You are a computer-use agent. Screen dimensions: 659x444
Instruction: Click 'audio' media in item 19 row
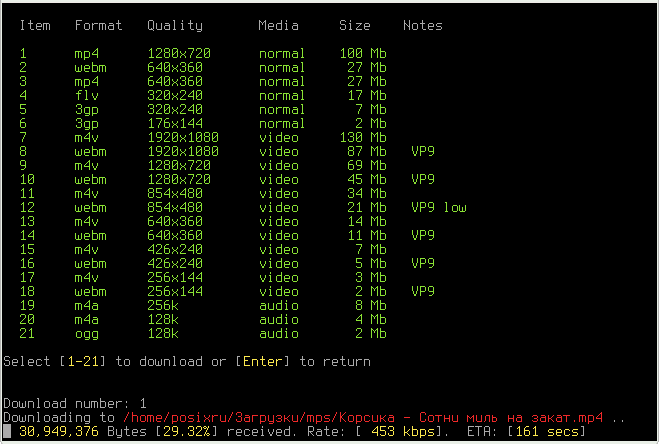(279, 305)
